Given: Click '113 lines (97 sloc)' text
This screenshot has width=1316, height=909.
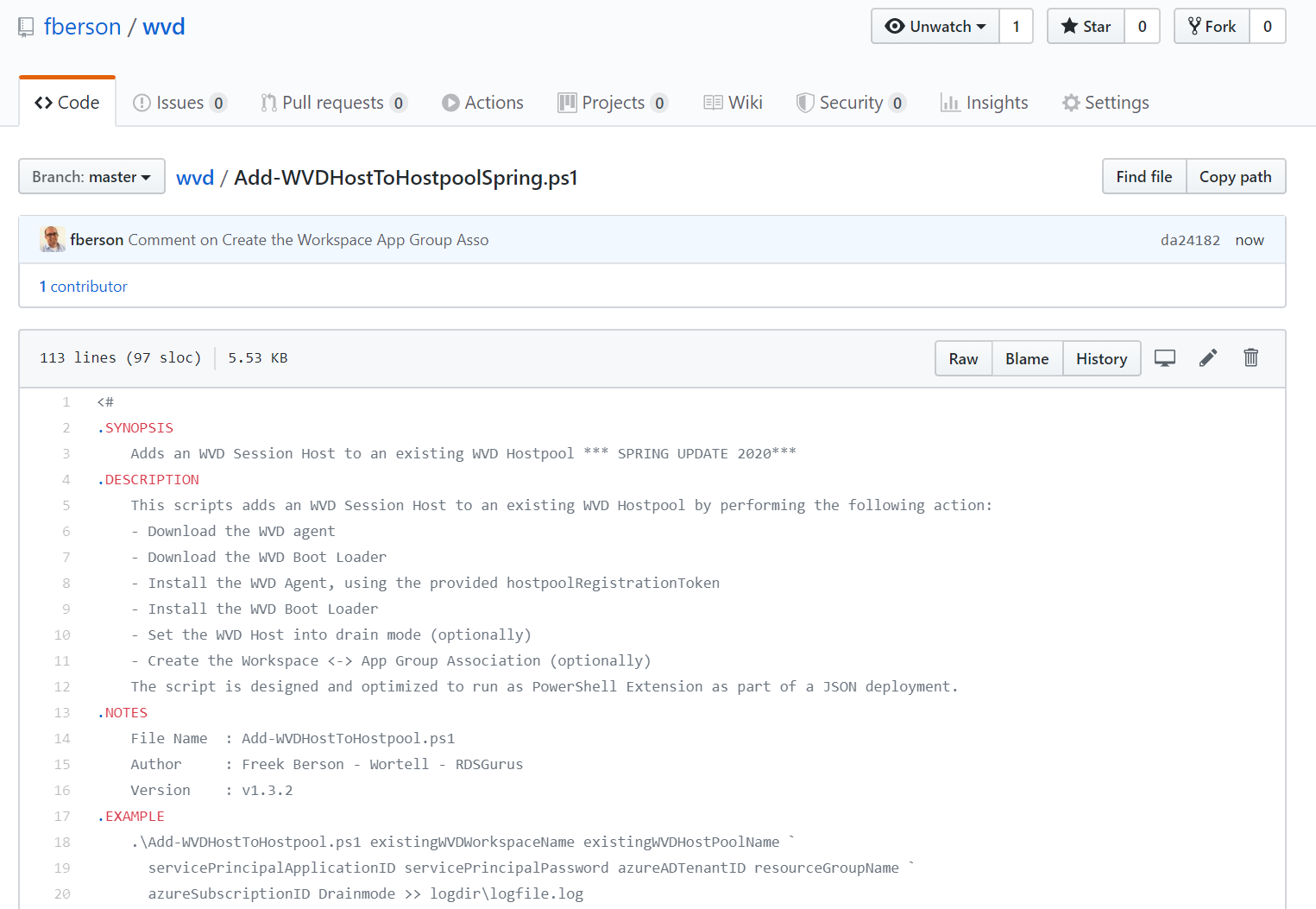Looking at the screenshot, I should coord(120,357).
